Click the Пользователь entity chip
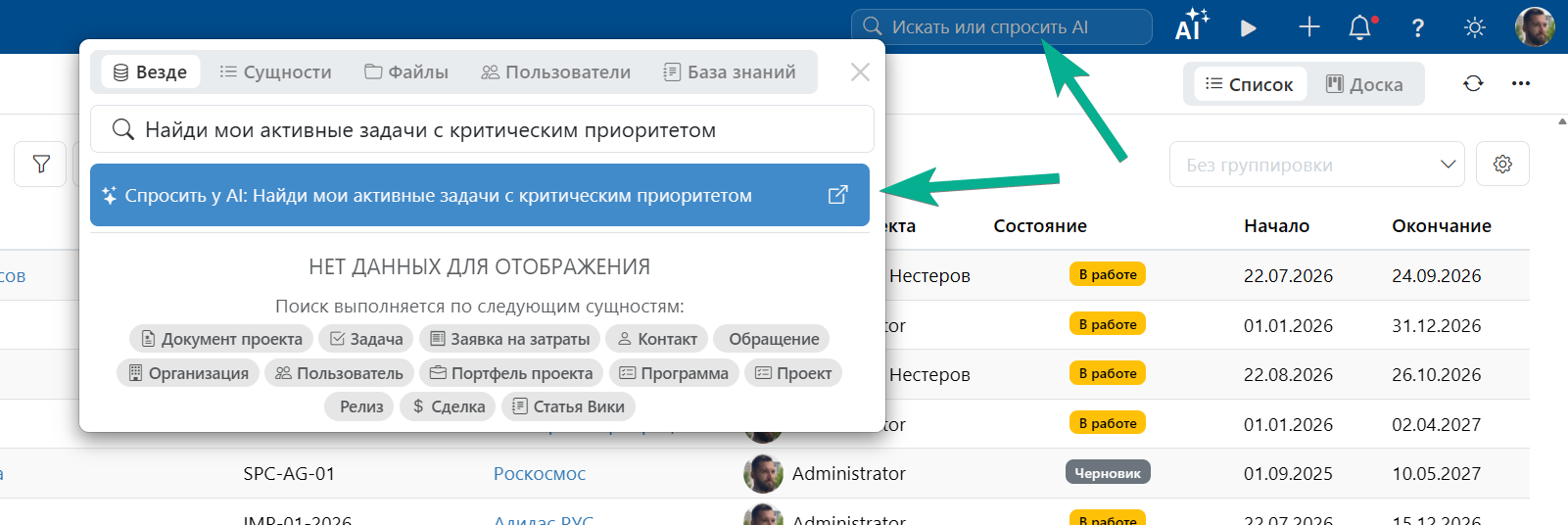 [x=339, y=373]
